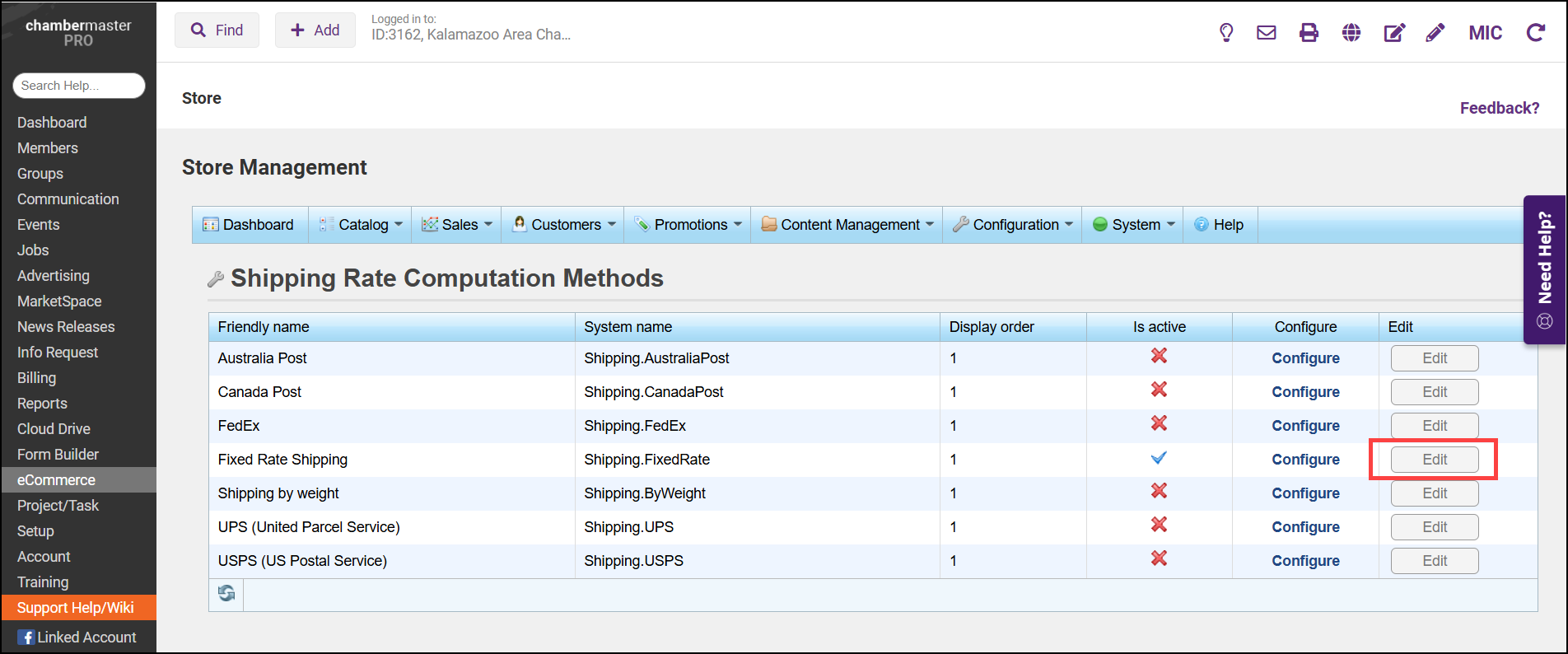
Task: Open the Feedback link
Action: (x=1499, y=108)
